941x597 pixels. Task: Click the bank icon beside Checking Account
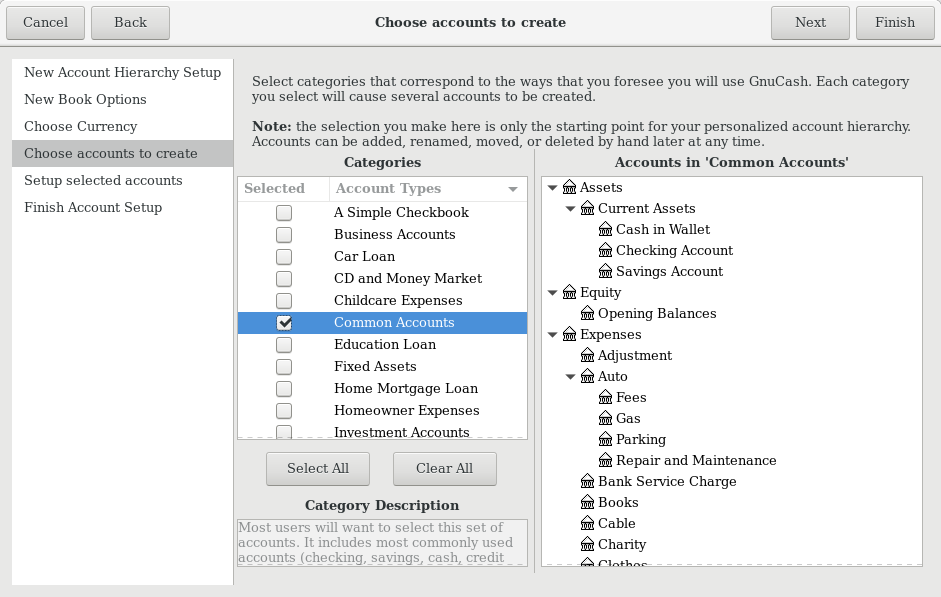tap(605, 250)
